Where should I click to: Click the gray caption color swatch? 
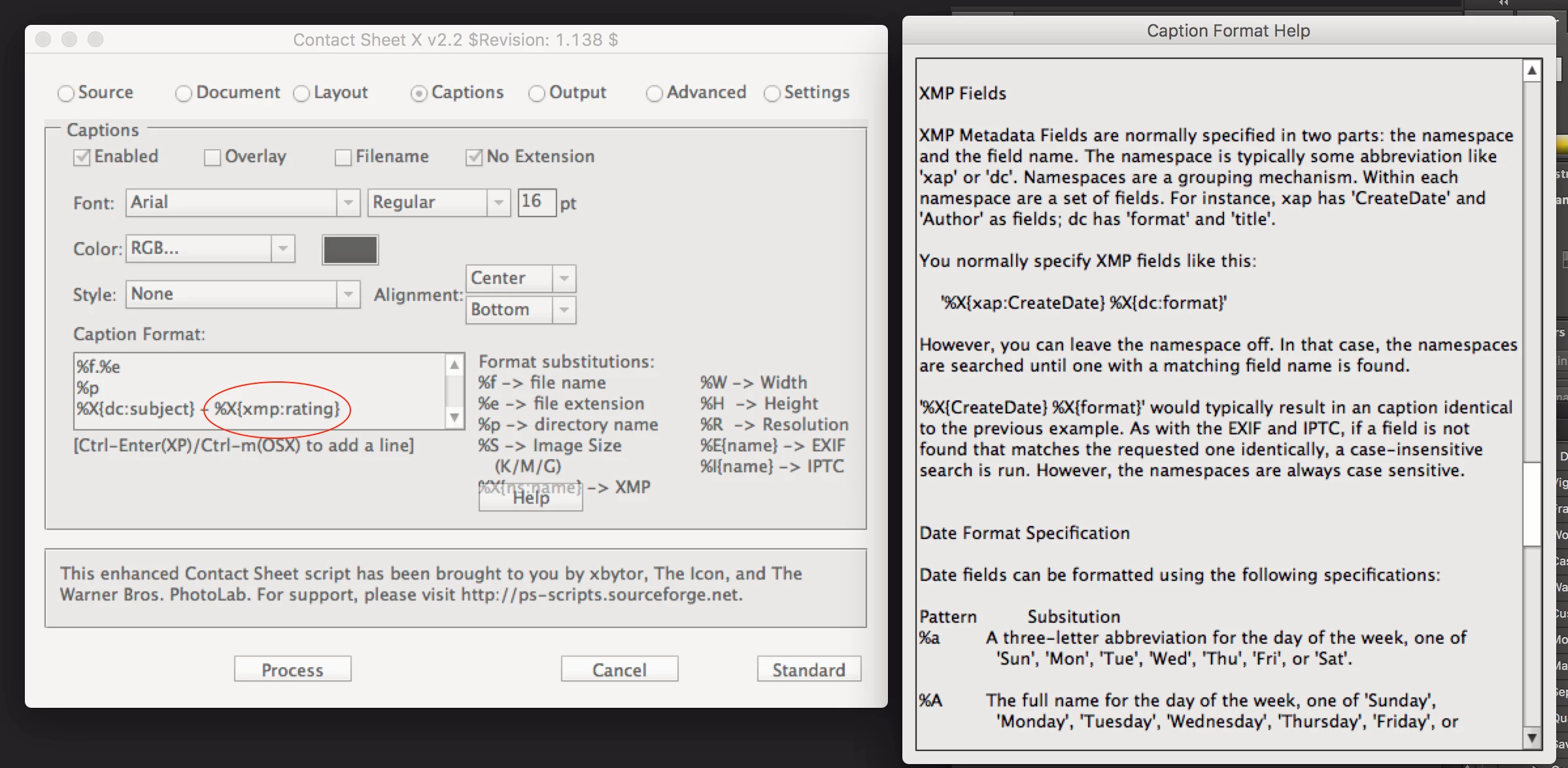tap(350, 250)
